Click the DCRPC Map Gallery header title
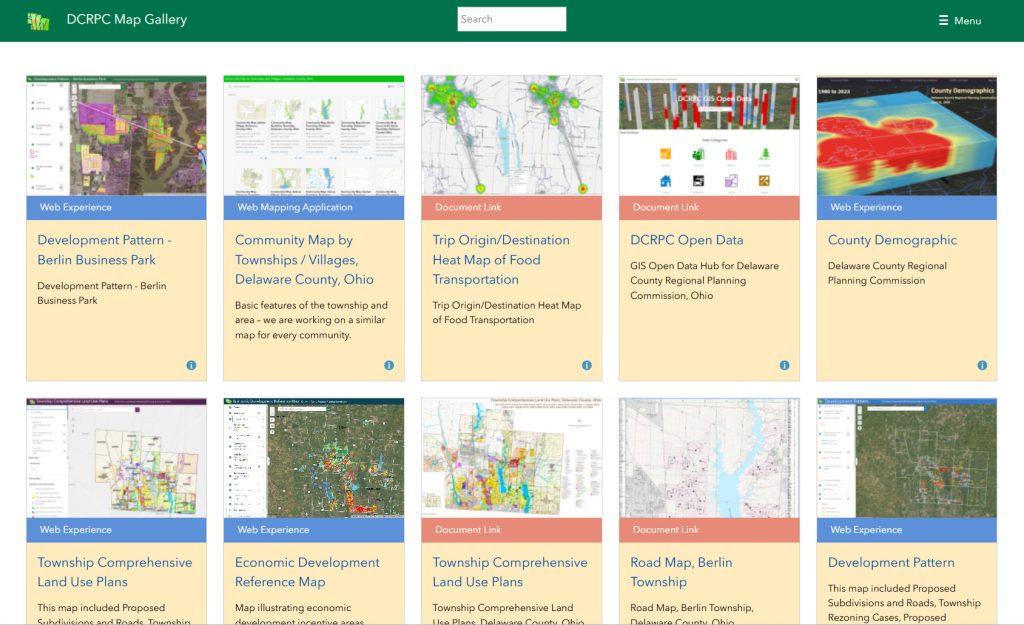 tap(126, 20)
